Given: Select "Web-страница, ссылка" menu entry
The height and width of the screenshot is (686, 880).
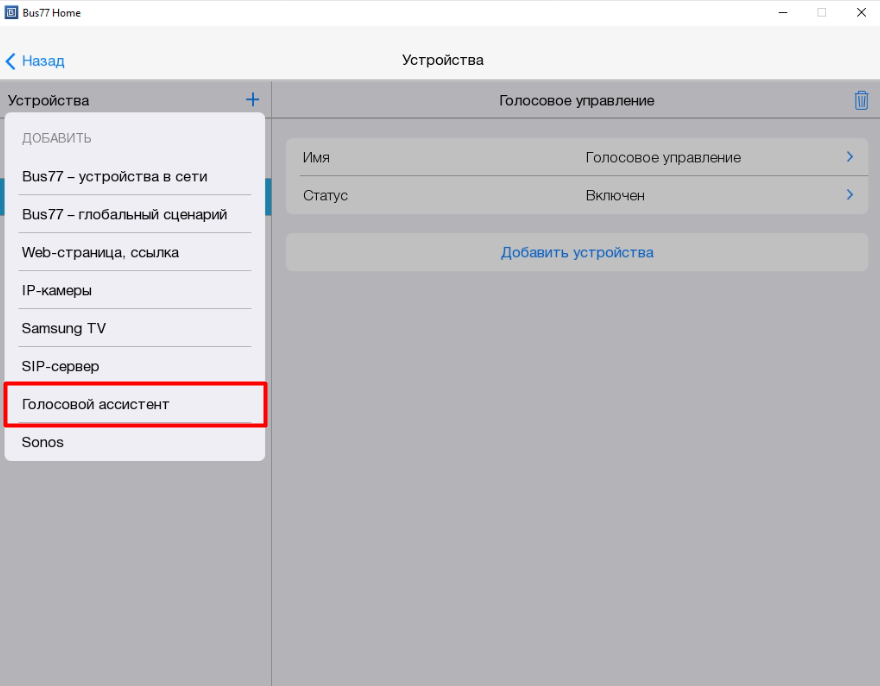Looking at the screenshot, I should click(101, 252).
